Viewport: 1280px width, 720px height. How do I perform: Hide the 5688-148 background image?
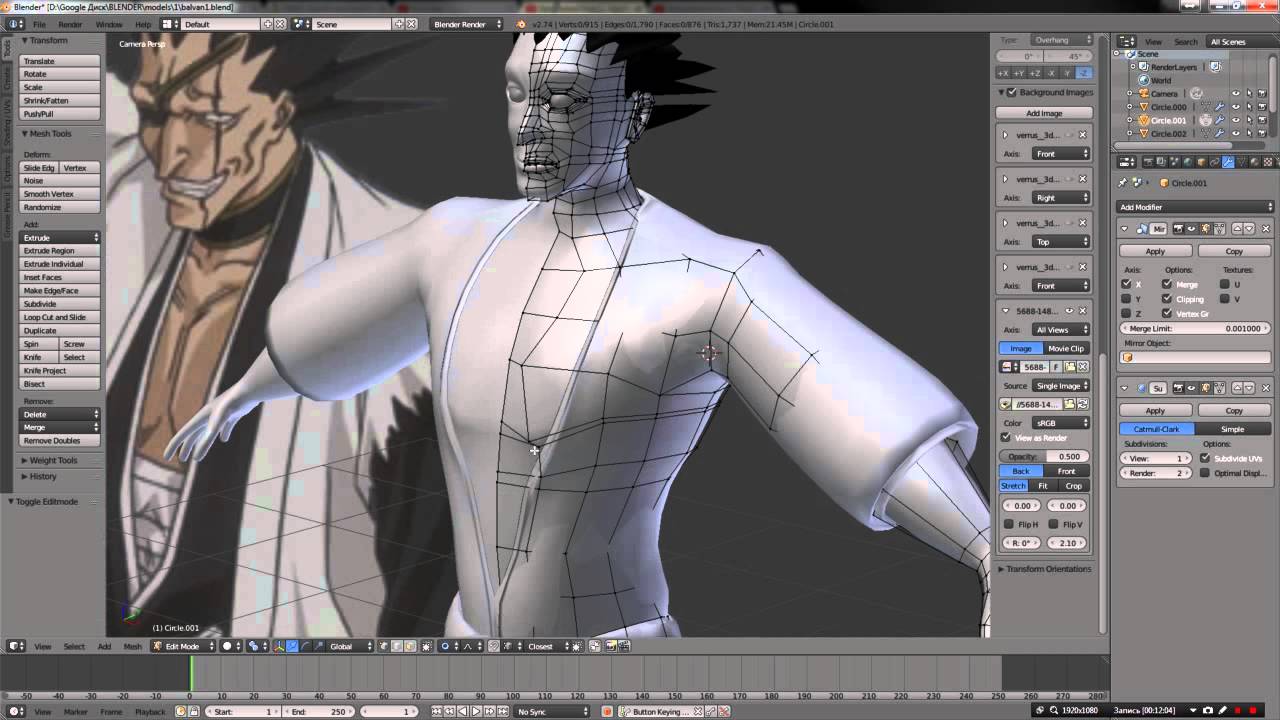click(1069, 311)
